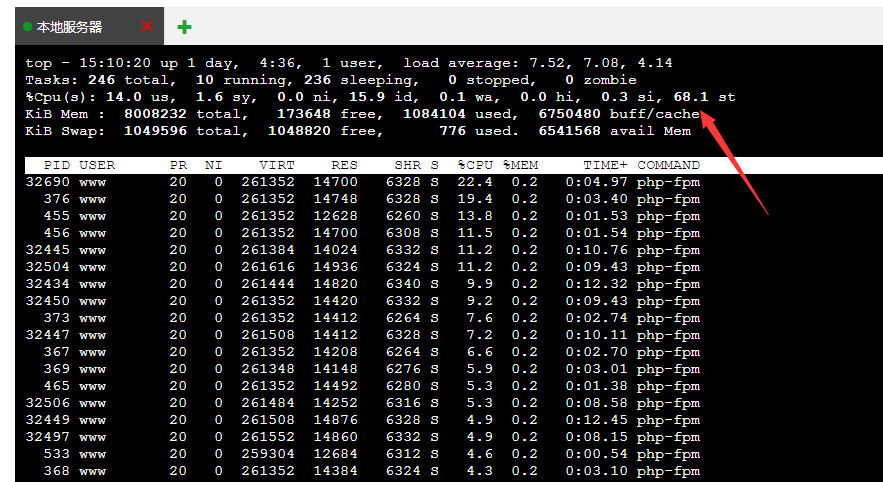The height and width of the screenshot is (482, 883).
Task: Click the 68.1 st steal value
Action: click(704, 97)
